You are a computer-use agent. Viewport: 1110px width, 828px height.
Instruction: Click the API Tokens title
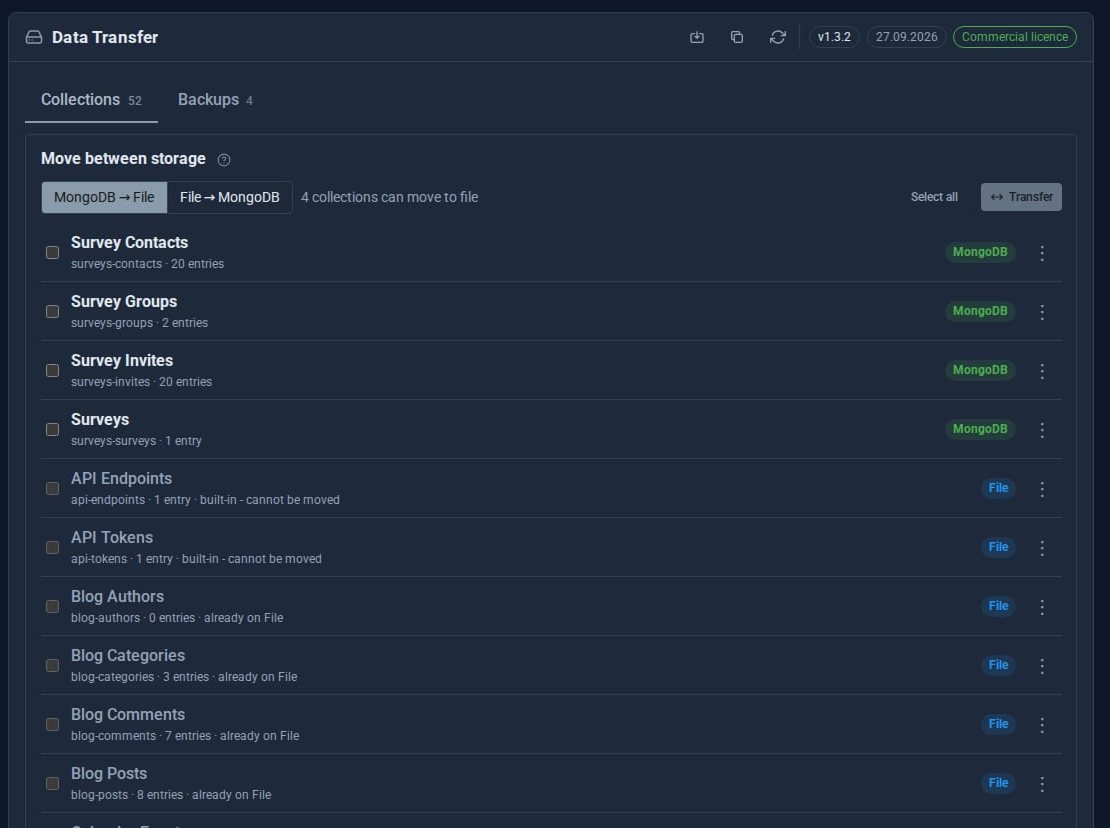[x=112, y=537]
